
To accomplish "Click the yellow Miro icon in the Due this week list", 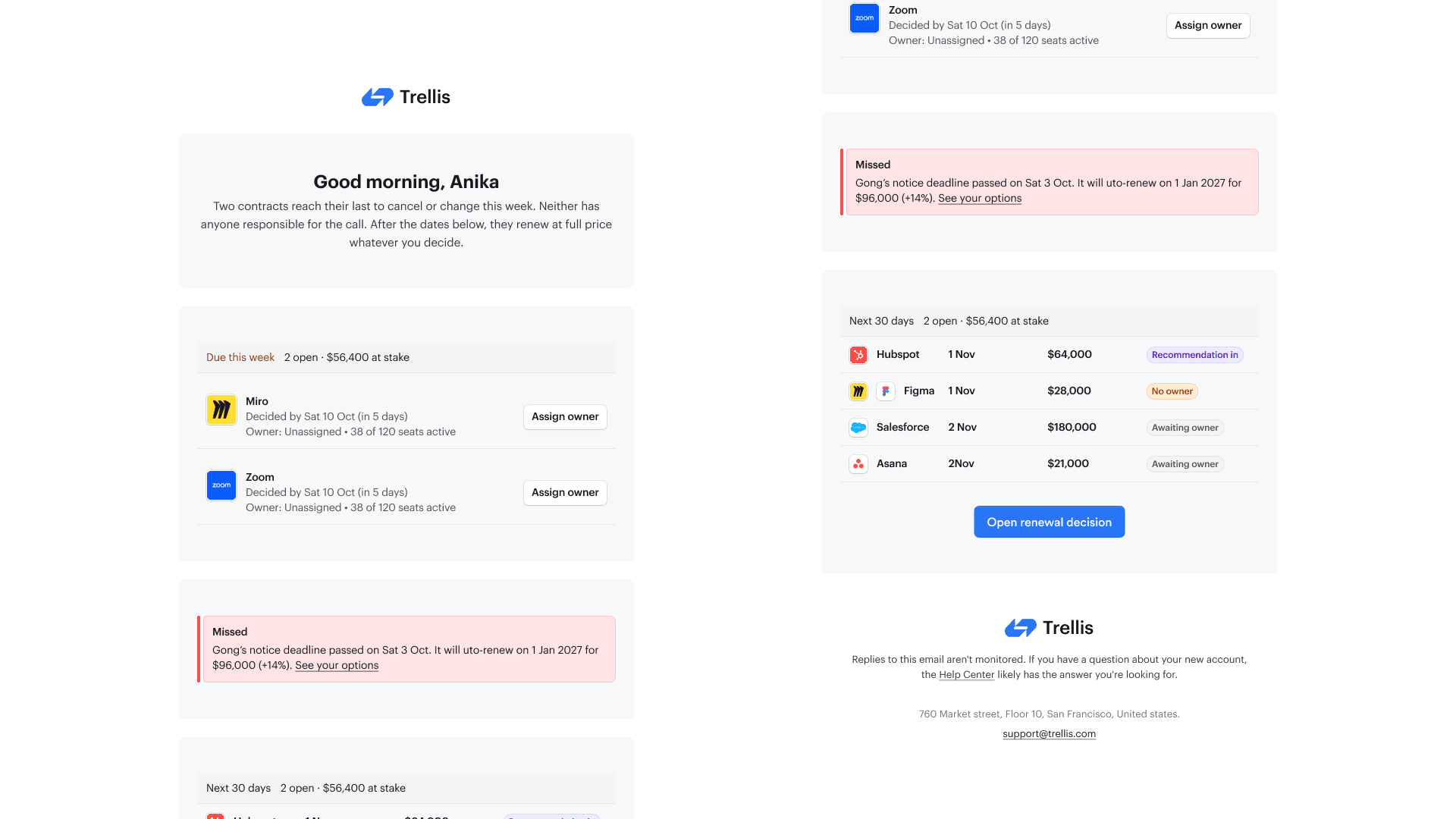I will [x=221, y=409].
